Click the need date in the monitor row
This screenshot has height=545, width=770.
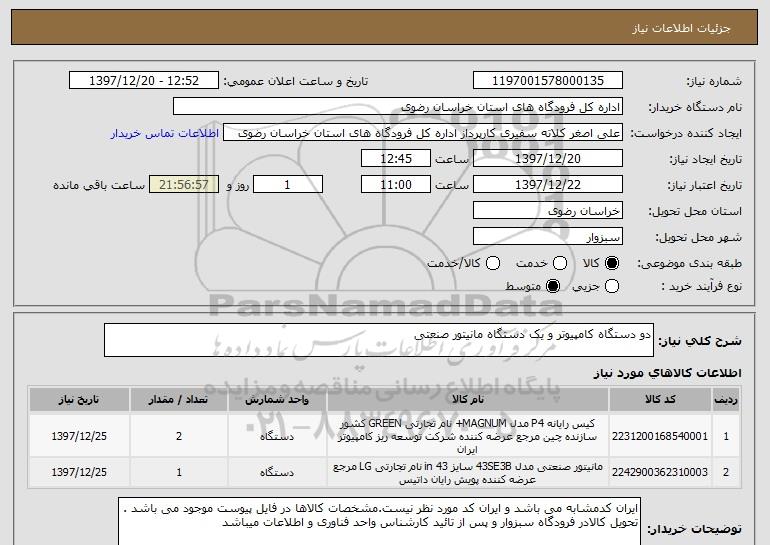(79, 472)
